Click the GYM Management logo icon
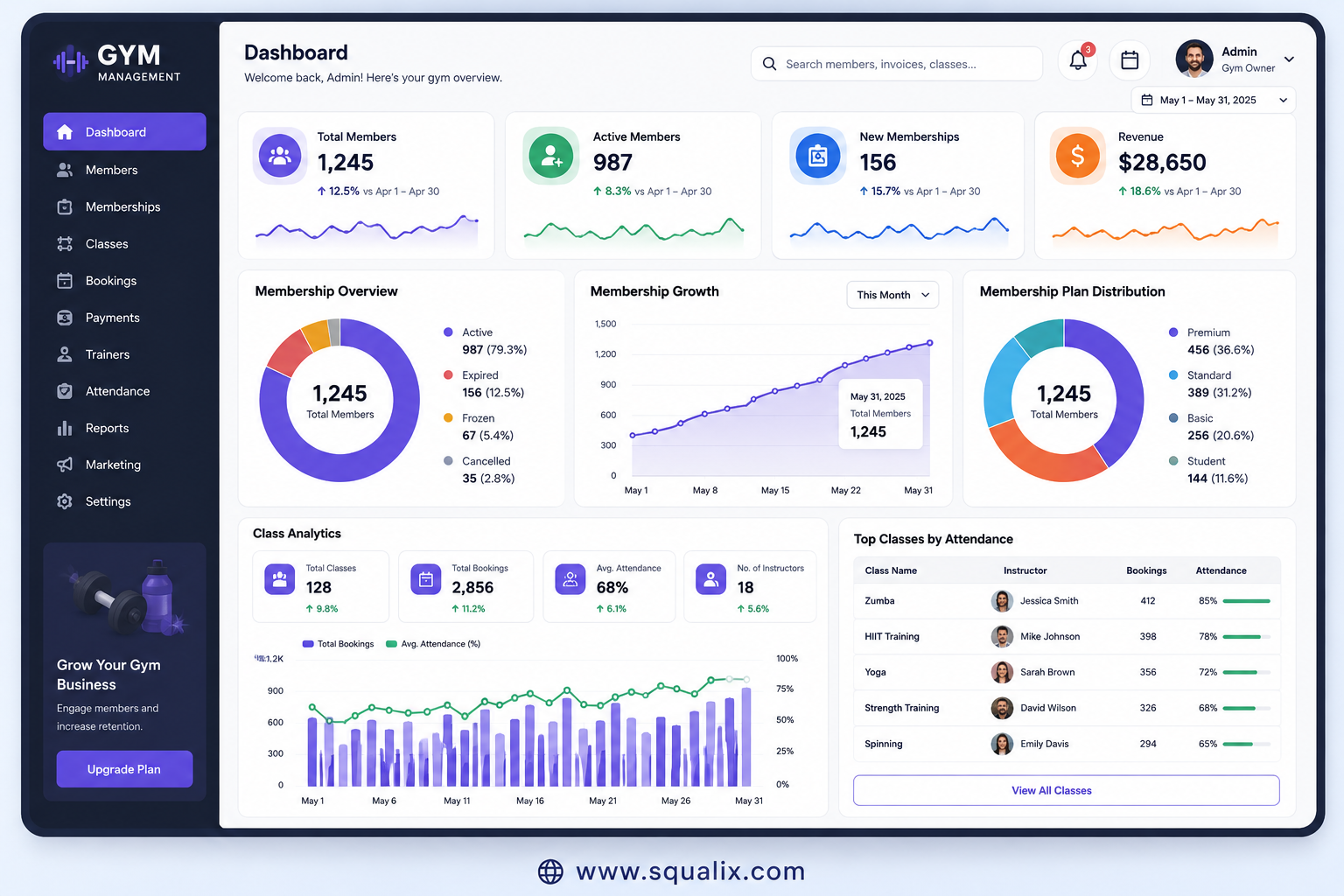Image resolution: width=1344 pixels, height=896 pixels. coord(71,61)
